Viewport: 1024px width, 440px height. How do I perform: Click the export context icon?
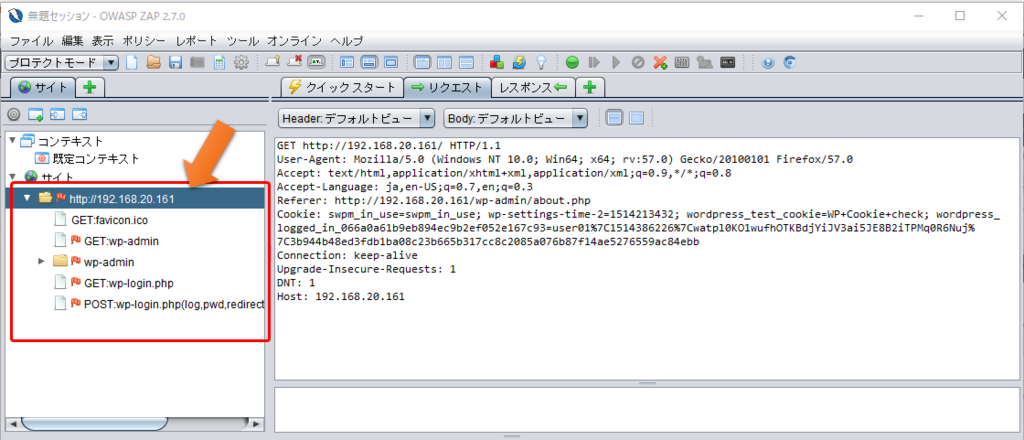tap(79, 115)
